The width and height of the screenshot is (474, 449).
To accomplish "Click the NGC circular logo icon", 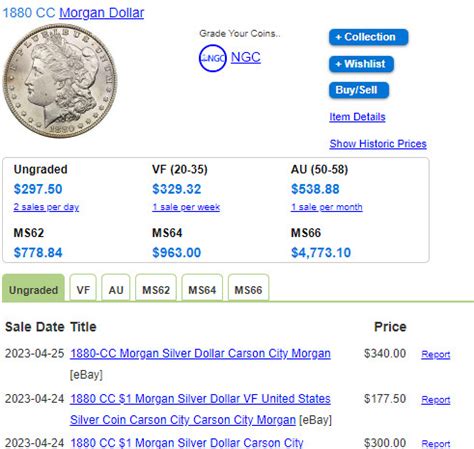I will (x=213, y=58).
